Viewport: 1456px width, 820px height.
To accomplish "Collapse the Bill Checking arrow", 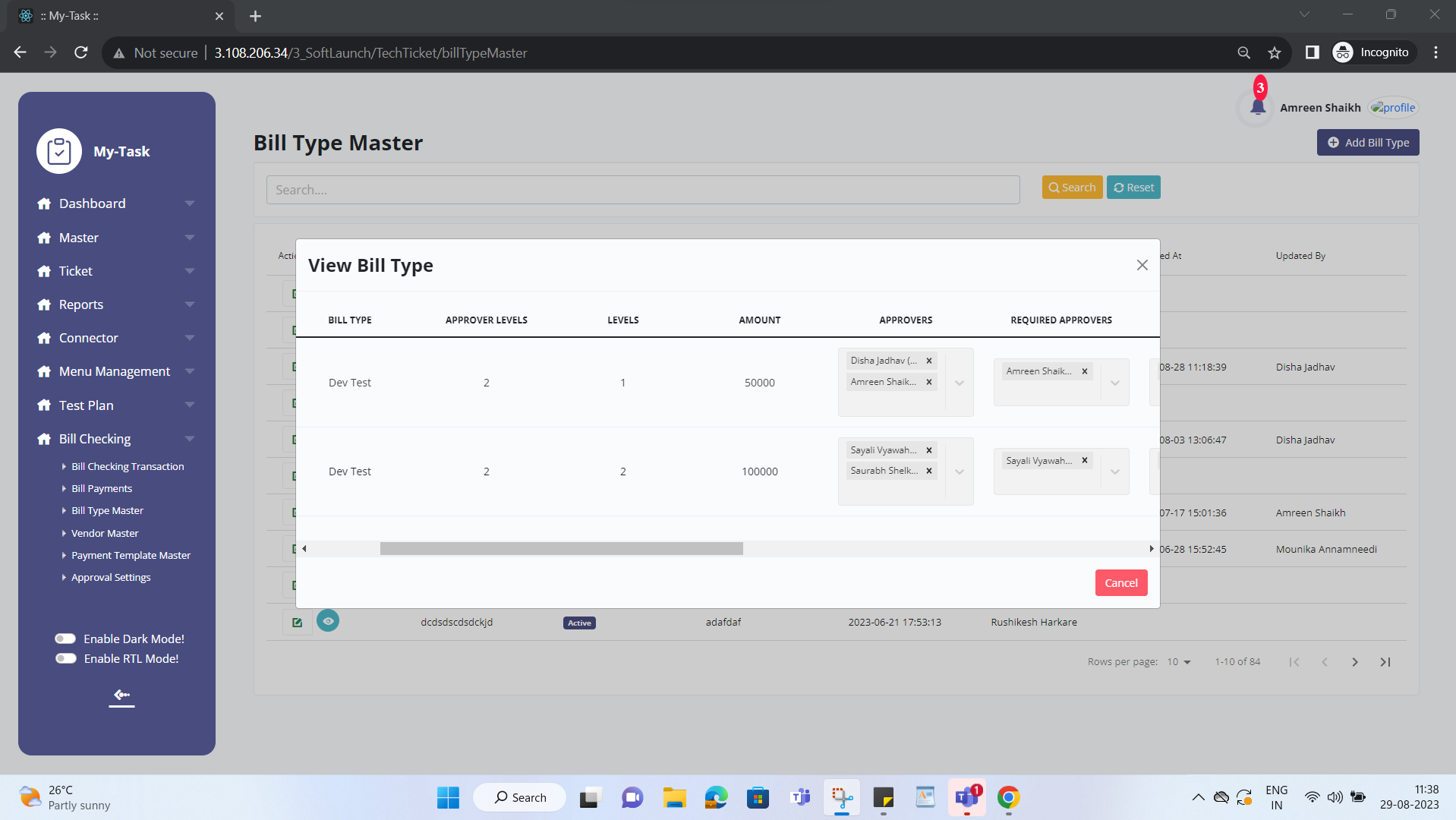I will [x=190, y=439].
